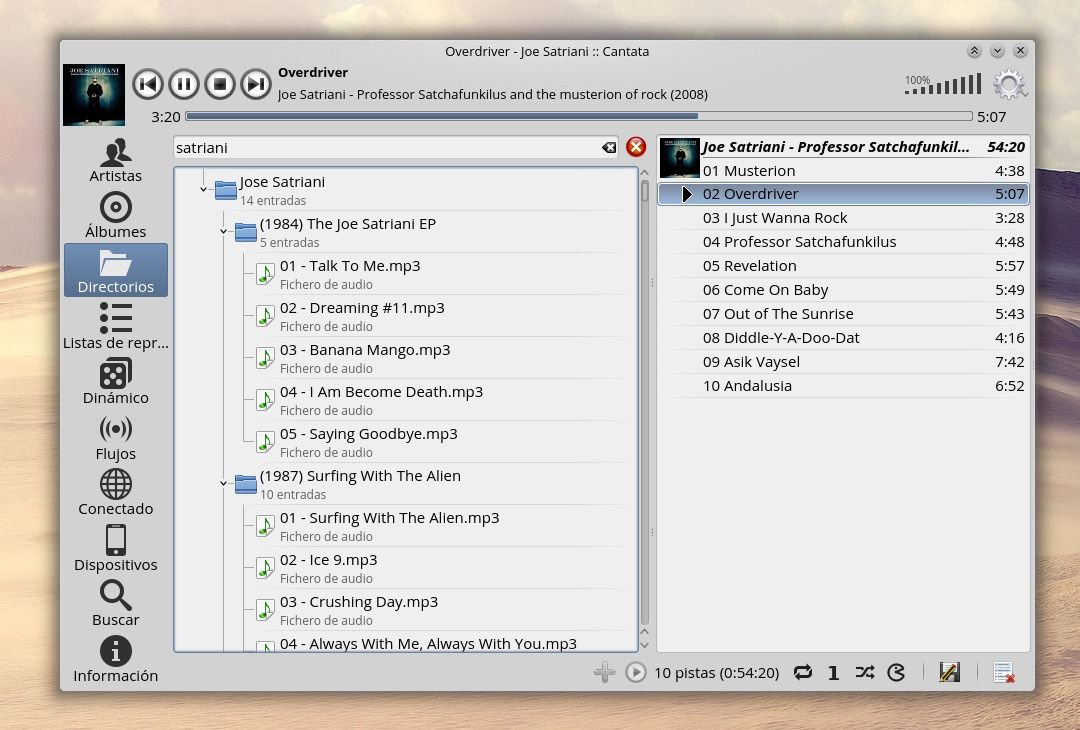This screenshot has height=730, width=1080.
Task: Switch to the Álbumes view
Action: (x=116, y=216)
